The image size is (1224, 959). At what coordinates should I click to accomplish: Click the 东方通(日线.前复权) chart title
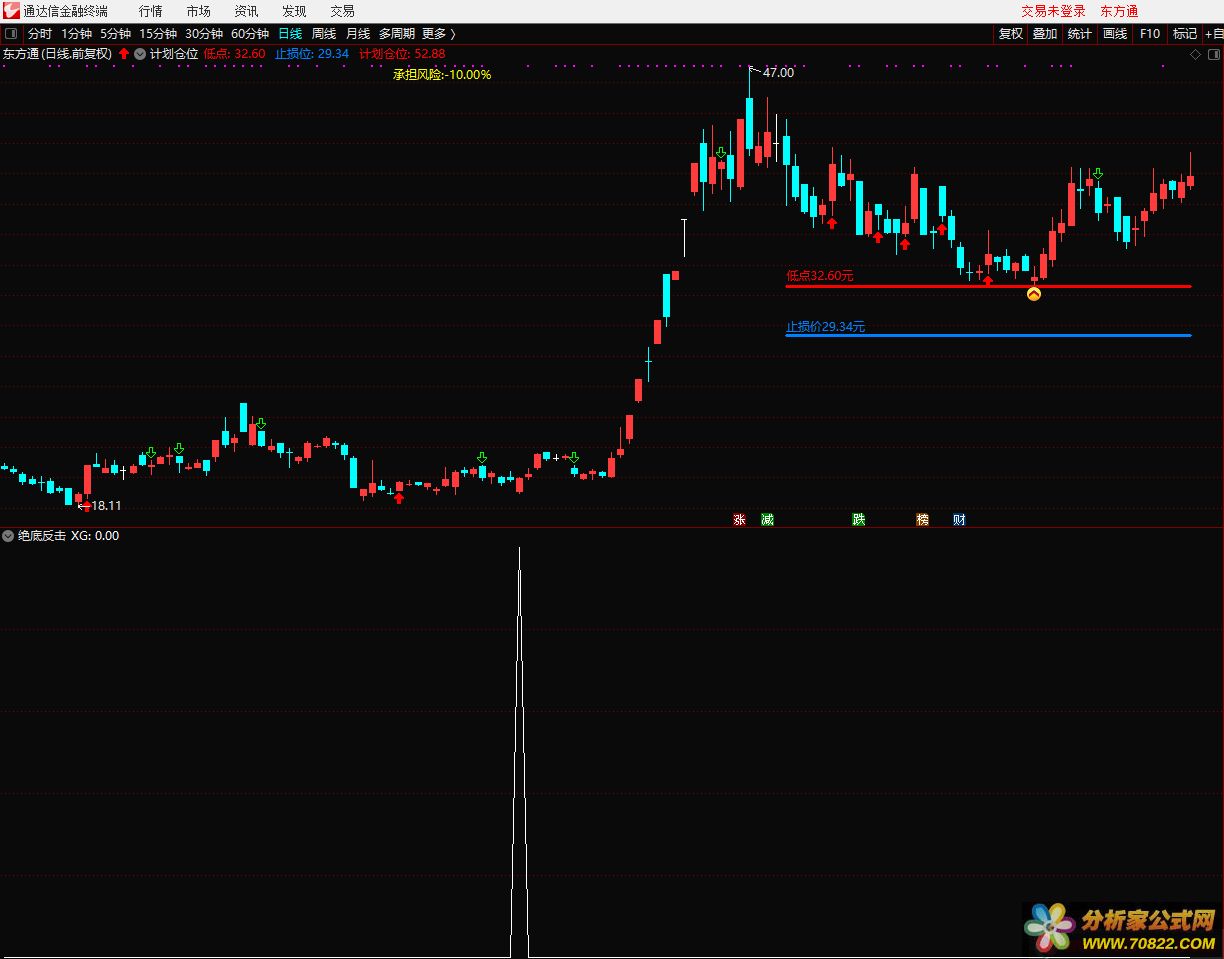tap(57, 54)
